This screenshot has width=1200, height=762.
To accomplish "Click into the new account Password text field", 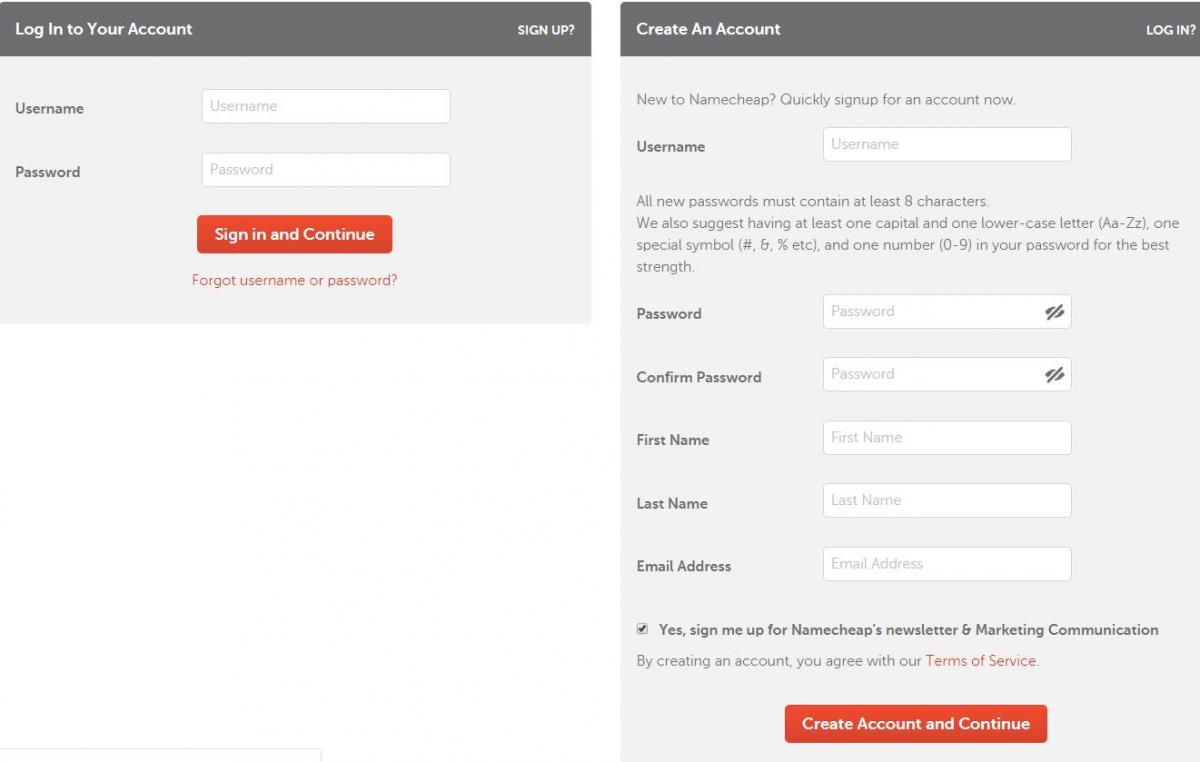I will point(930,312).
